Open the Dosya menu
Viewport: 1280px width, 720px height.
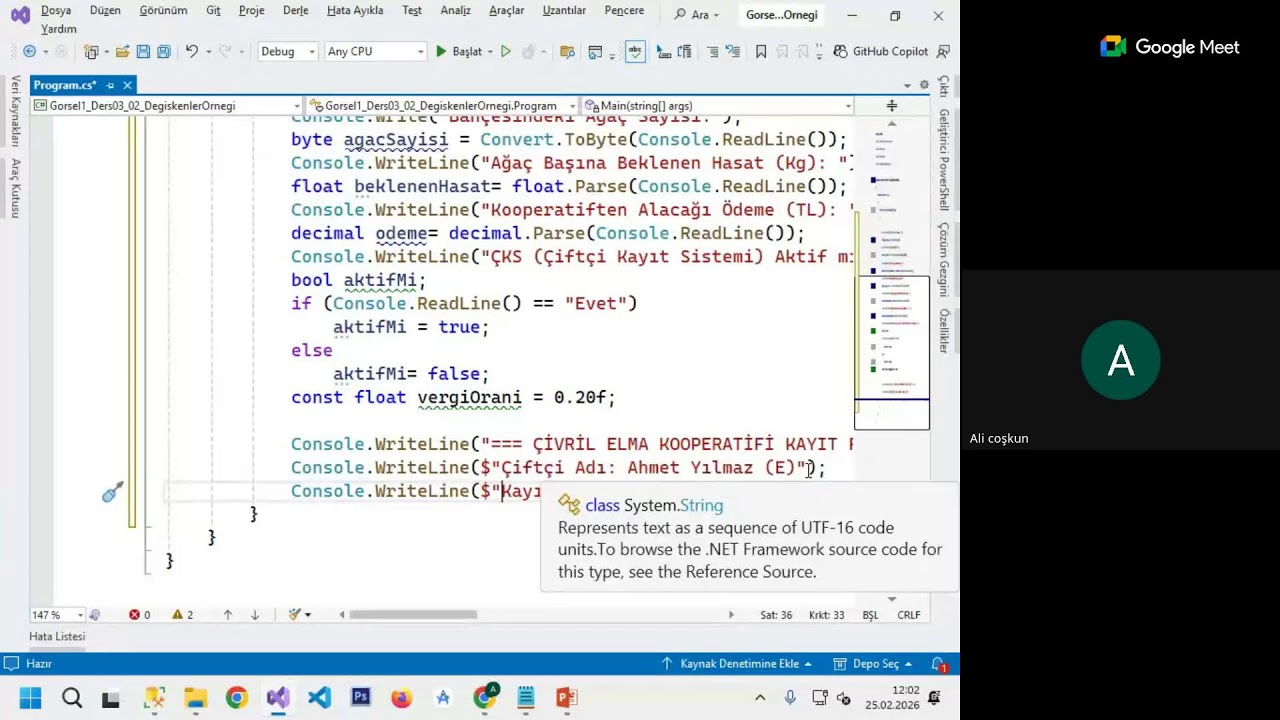click(56, 10)
